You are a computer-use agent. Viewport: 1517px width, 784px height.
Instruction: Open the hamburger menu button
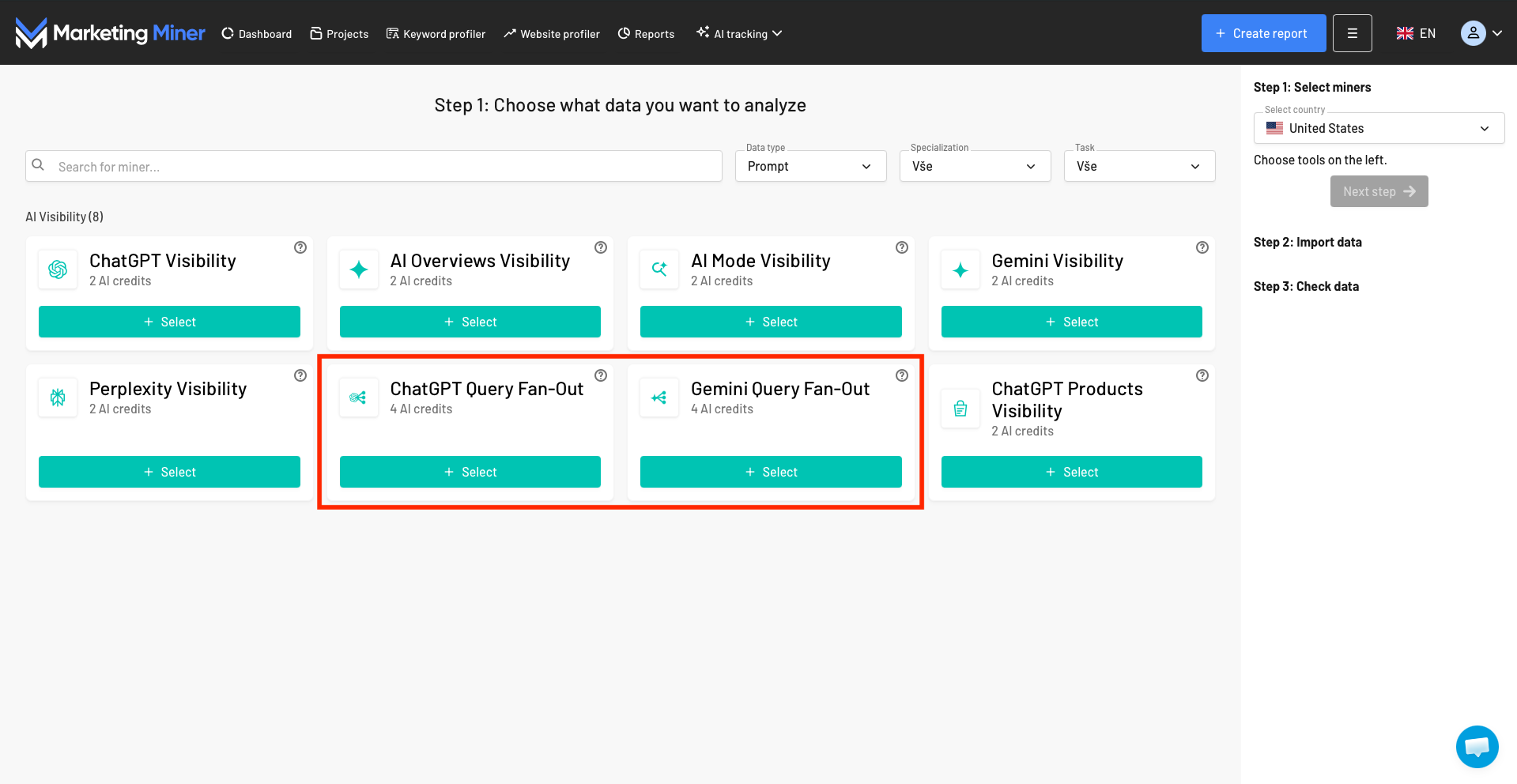tap(1352, 33)
